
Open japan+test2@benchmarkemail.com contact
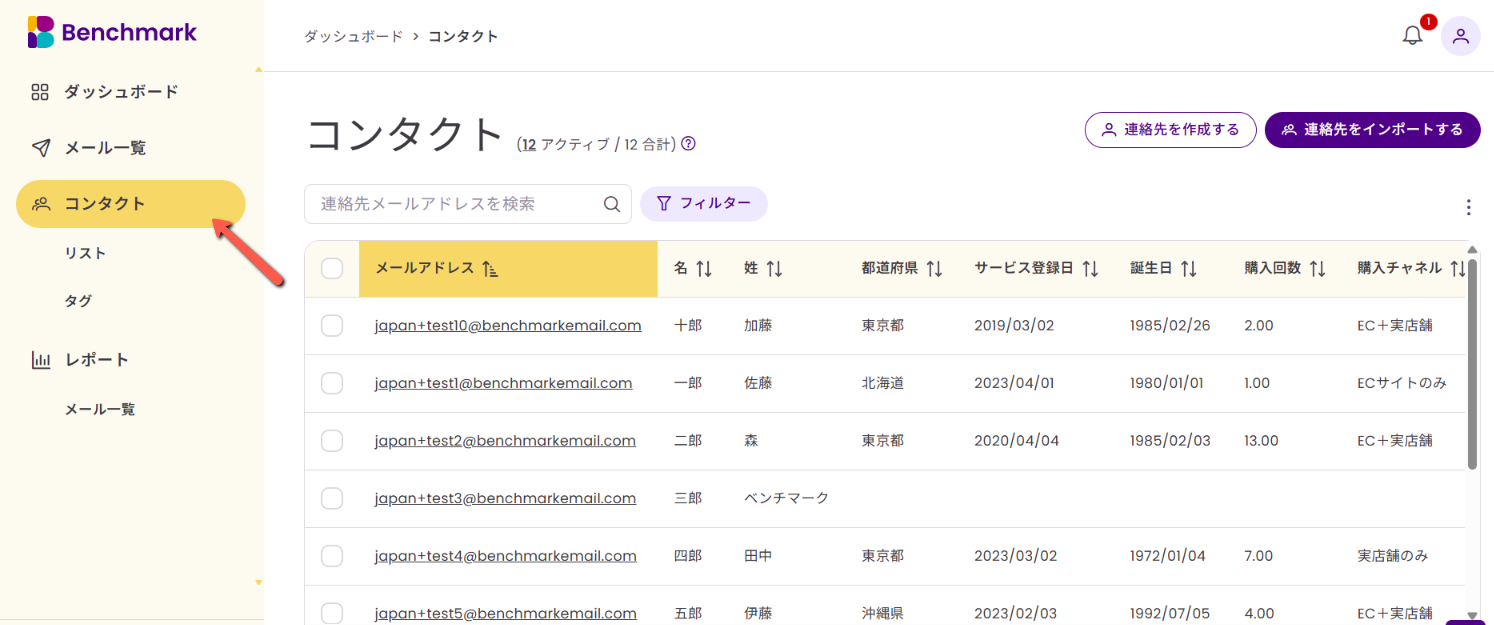pyautogui.click(x=506, y=441)
